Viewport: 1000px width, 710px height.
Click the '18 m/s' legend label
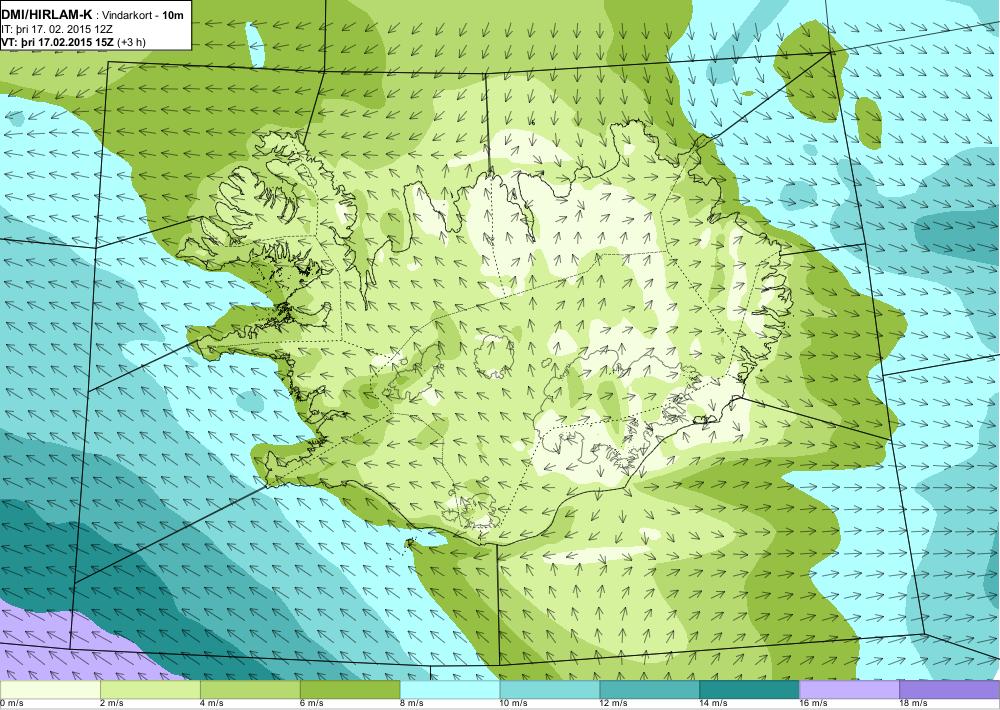point(914,704)
